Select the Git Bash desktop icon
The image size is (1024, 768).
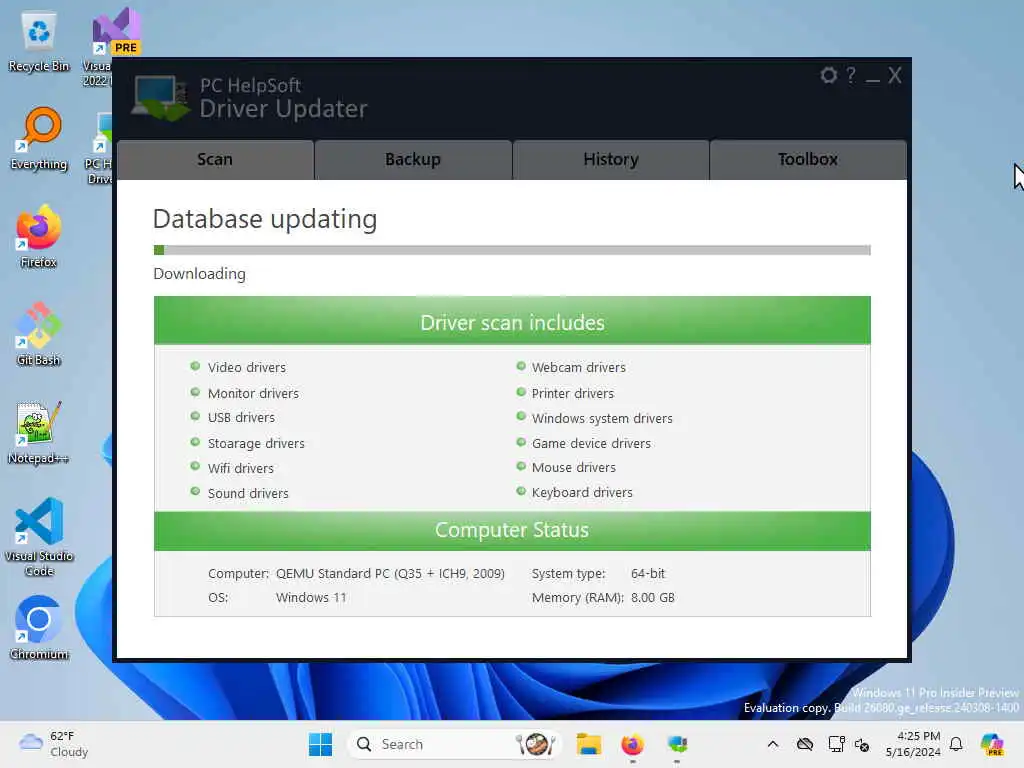pyautogui.click(x=39, y=334)
